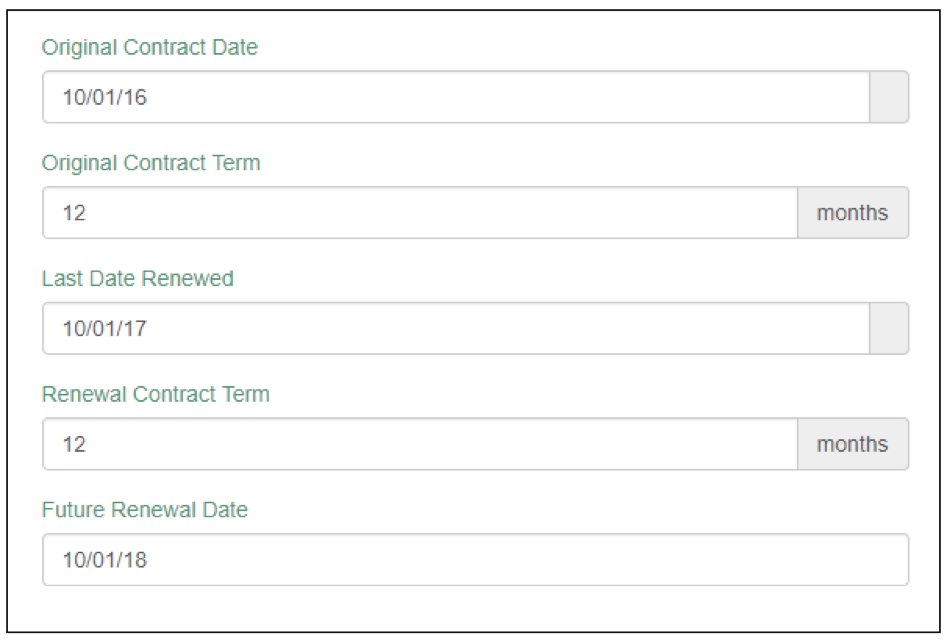Click the Original Contract Term label
Viewport: 947px width, 644px height.
coord(151,163)
